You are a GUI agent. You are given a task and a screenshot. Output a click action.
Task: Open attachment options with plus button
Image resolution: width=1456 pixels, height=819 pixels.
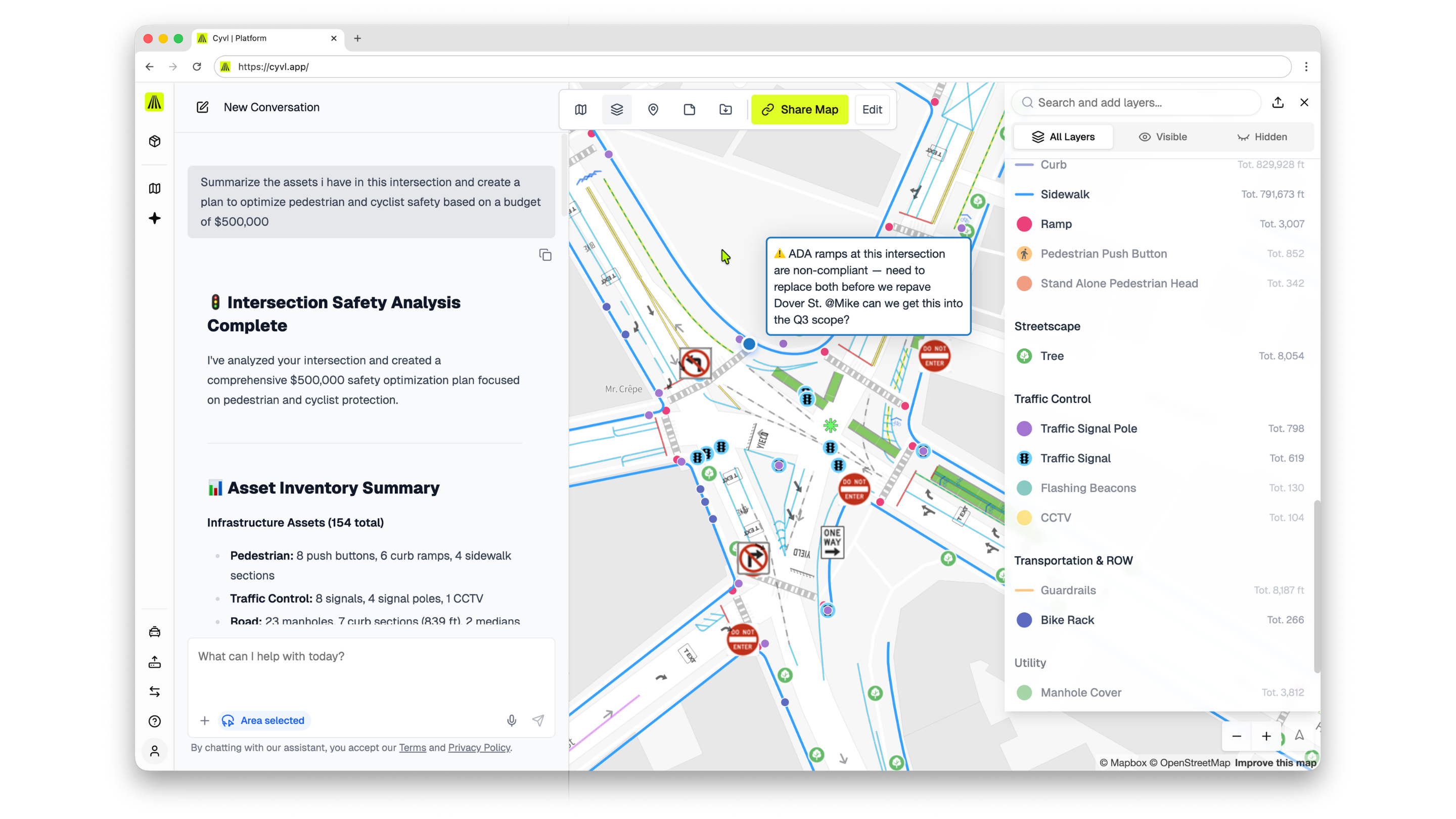click(205, 720)
